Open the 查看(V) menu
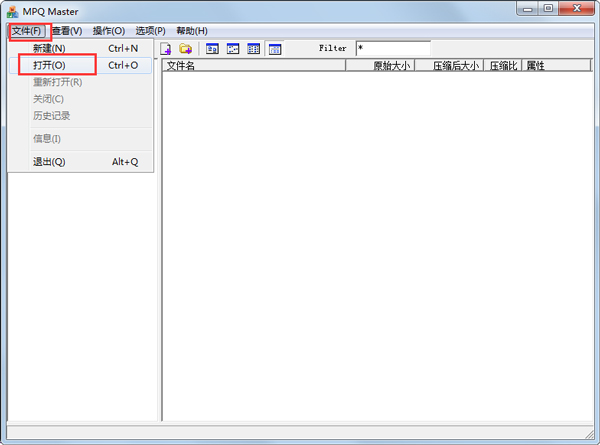The height and width of the screenshot is (445, 600). pyautogui.click(x=67, y=31)
